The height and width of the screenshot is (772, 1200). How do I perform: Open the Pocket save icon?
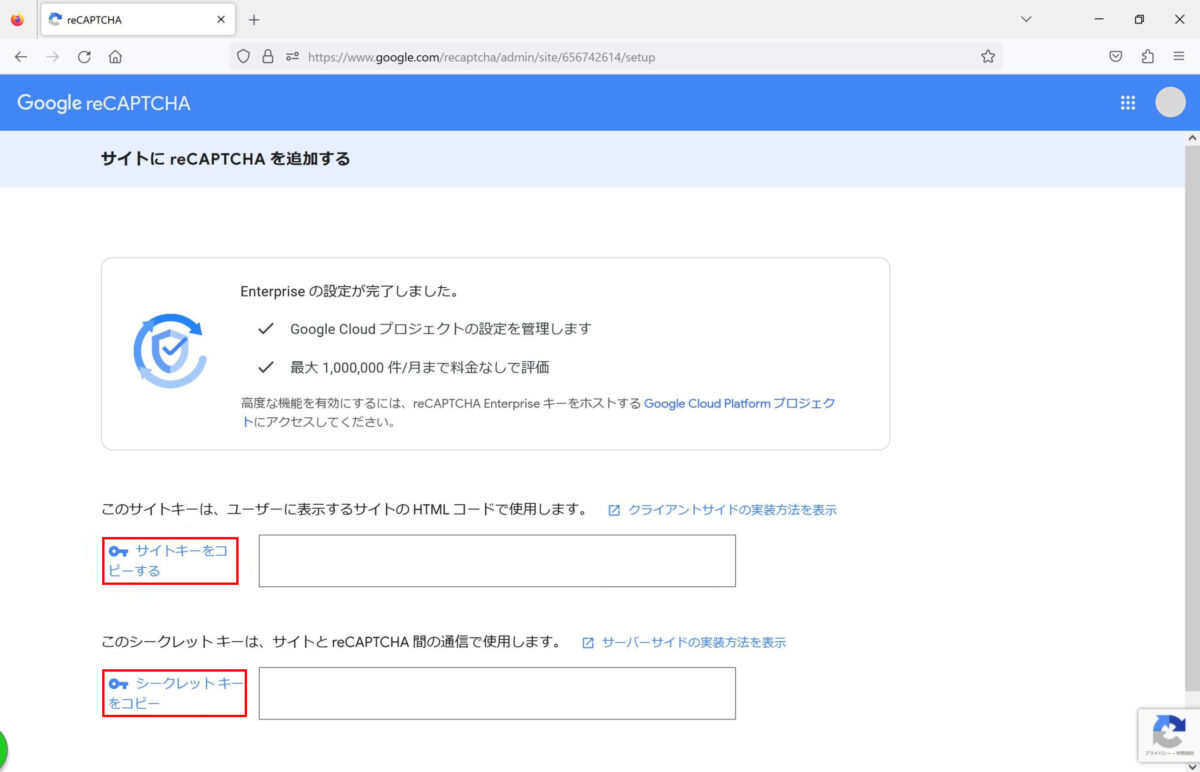1116,57
